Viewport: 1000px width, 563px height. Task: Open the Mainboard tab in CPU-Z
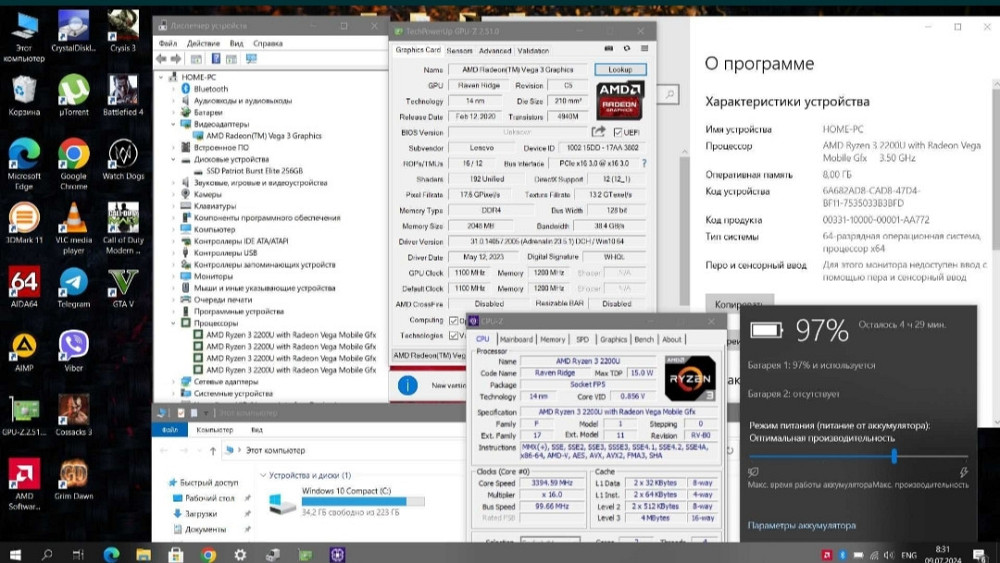(x=516, y=339)
